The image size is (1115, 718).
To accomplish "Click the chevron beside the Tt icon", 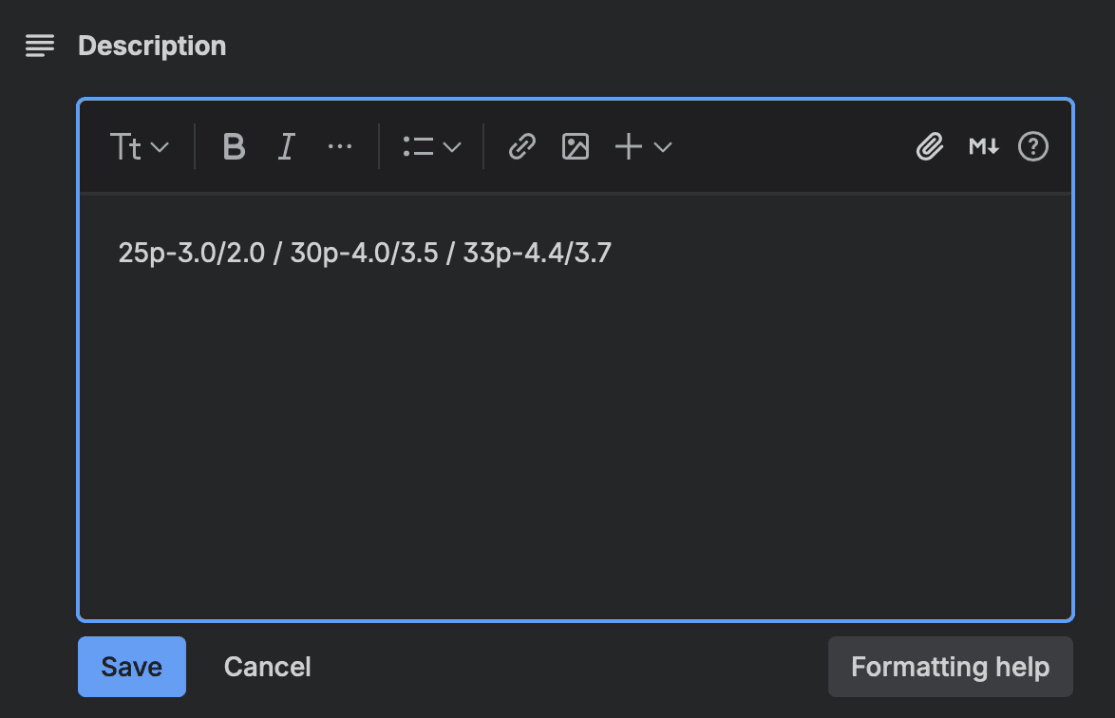I will (x=160, y=147).
